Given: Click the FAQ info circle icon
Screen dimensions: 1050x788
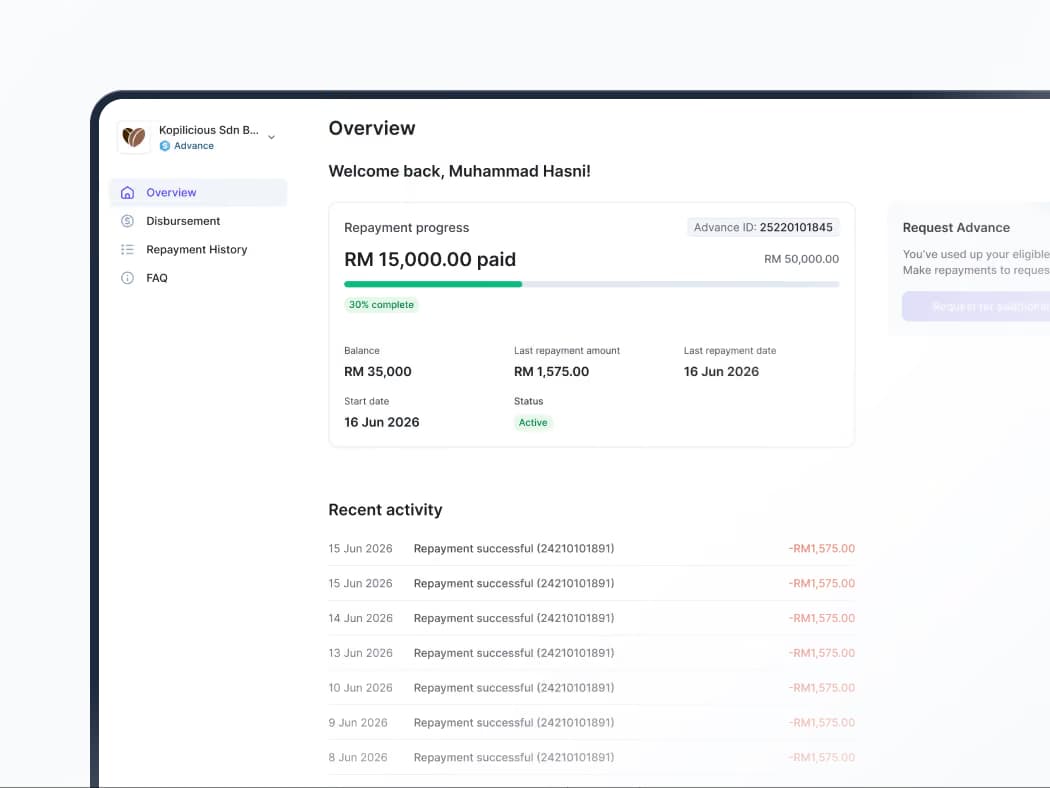Looking at the screenshot, I should [127, 278].
